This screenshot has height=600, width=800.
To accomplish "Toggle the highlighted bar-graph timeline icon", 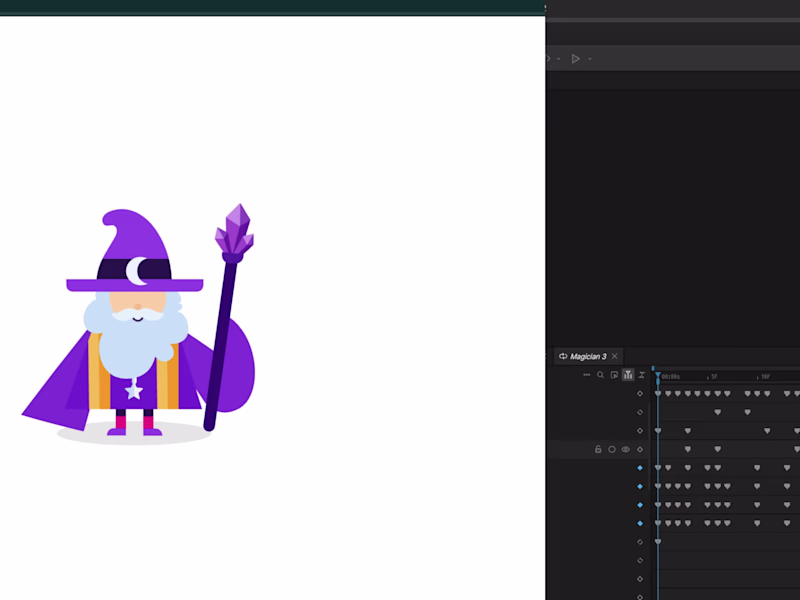I will pyautogui.click(x=628, y=375).
